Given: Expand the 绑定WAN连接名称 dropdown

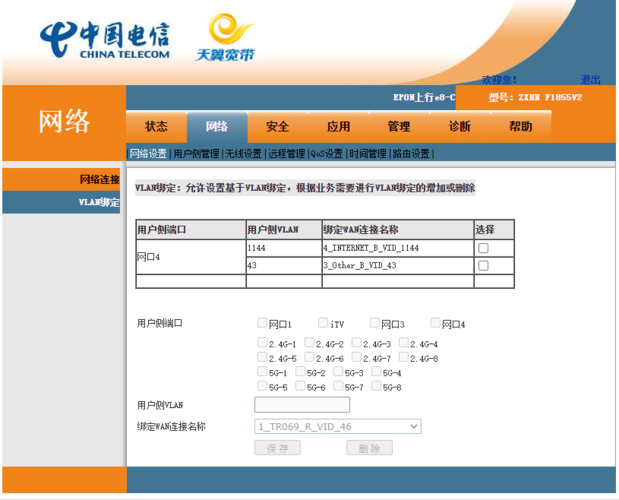Looking at the screenshot, I should coord(338,427).
